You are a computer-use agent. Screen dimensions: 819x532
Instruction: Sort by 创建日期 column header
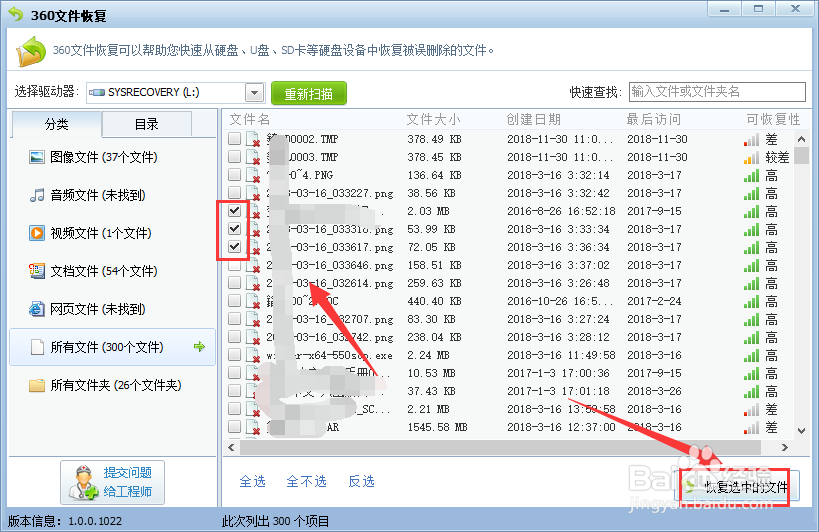coord(534,120)
